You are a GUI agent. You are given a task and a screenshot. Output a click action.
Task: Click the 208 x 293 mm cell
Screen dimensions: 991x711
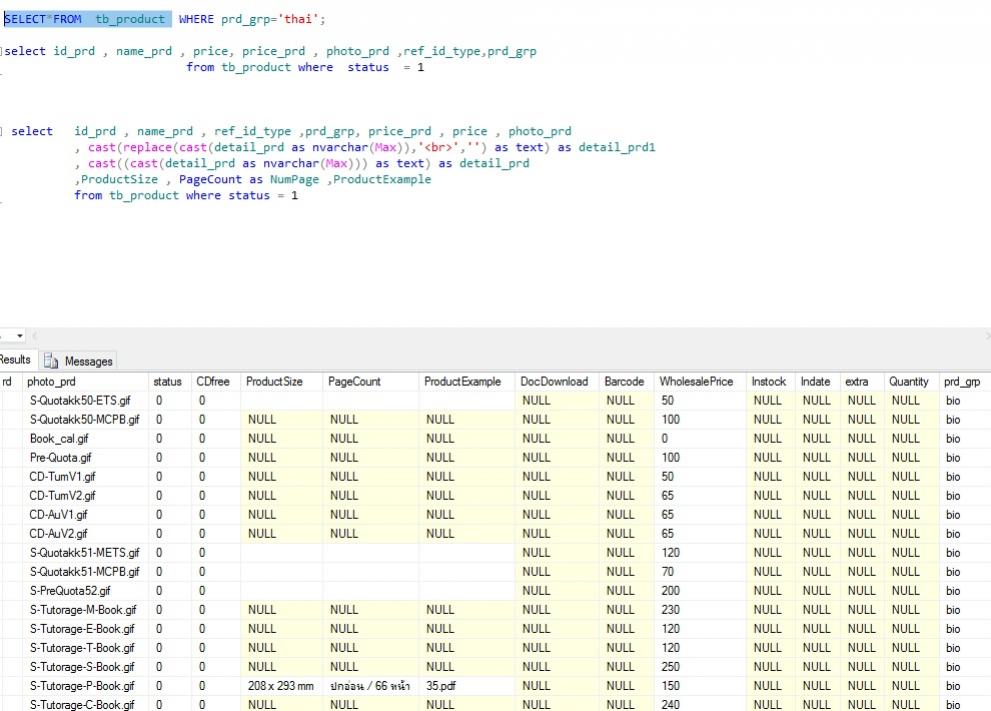[280, 686]
